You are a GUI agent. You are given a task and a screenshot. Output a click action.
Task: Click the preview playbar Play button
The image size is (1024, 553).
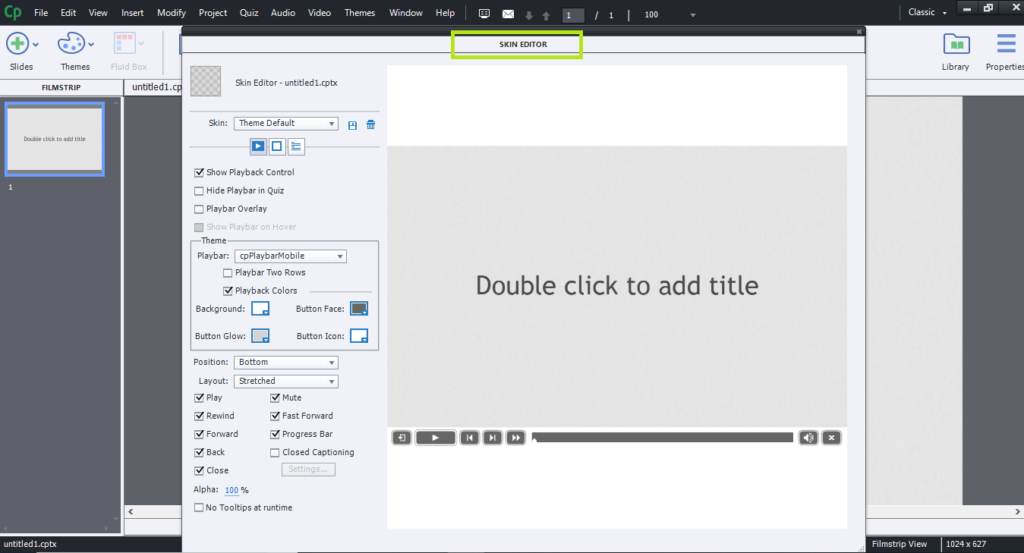435,437
